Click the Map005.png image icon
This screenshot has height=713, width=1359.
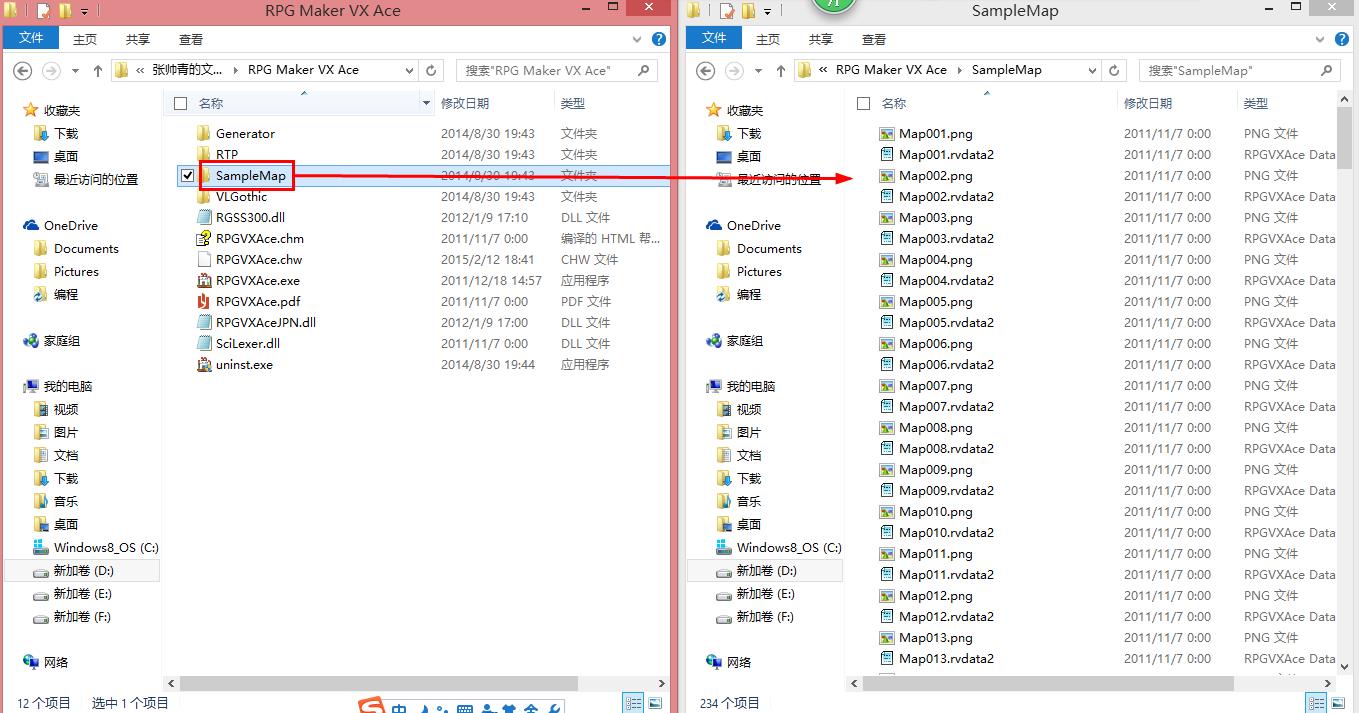click(887, 301)
